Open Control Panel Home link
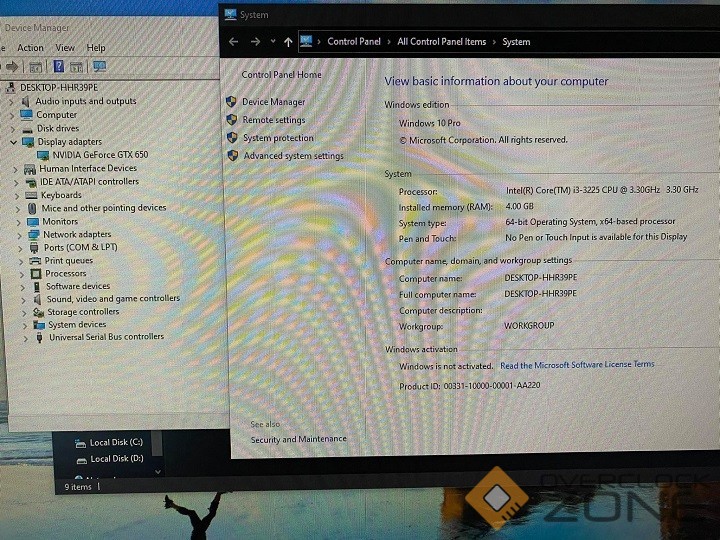The width and height of the screenshot is (720, 540). (x=281, y=74)
